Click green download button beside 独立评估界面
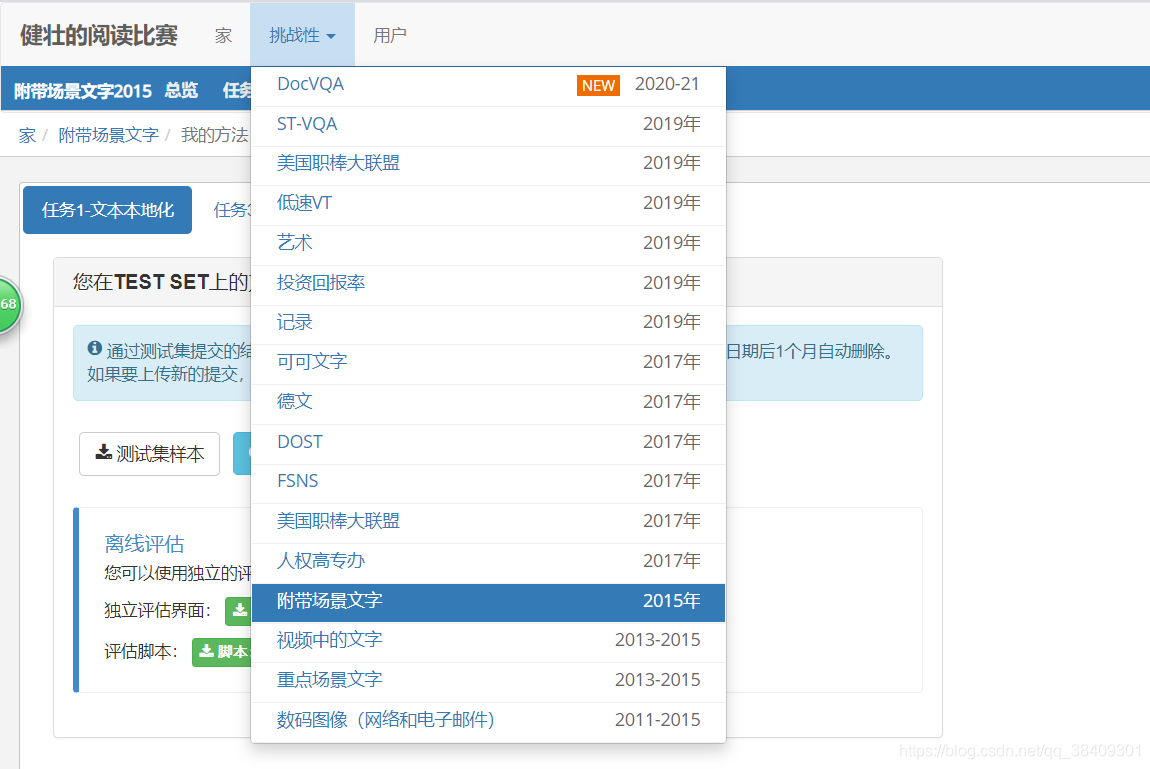 [238, 611]
